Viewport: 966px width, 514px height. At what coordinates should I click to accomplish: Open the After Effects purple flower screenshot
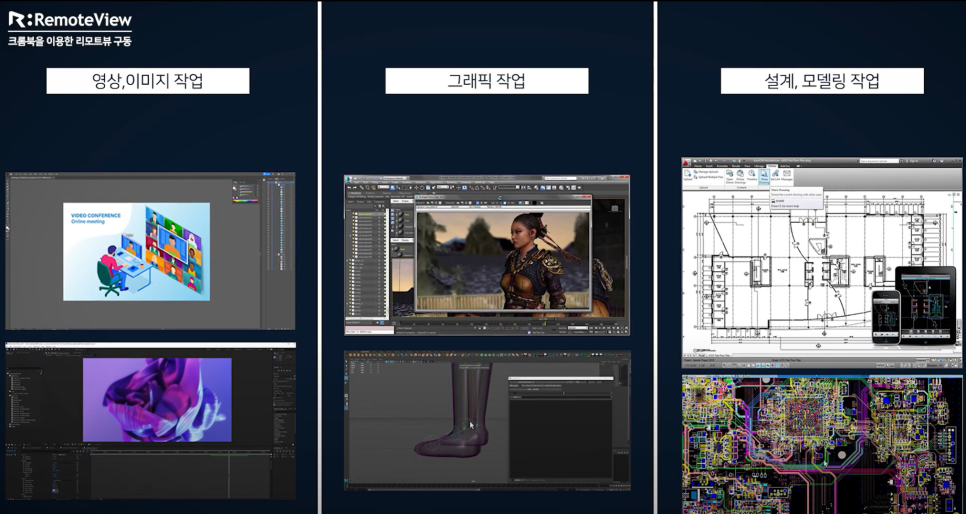tap(150, 420)
